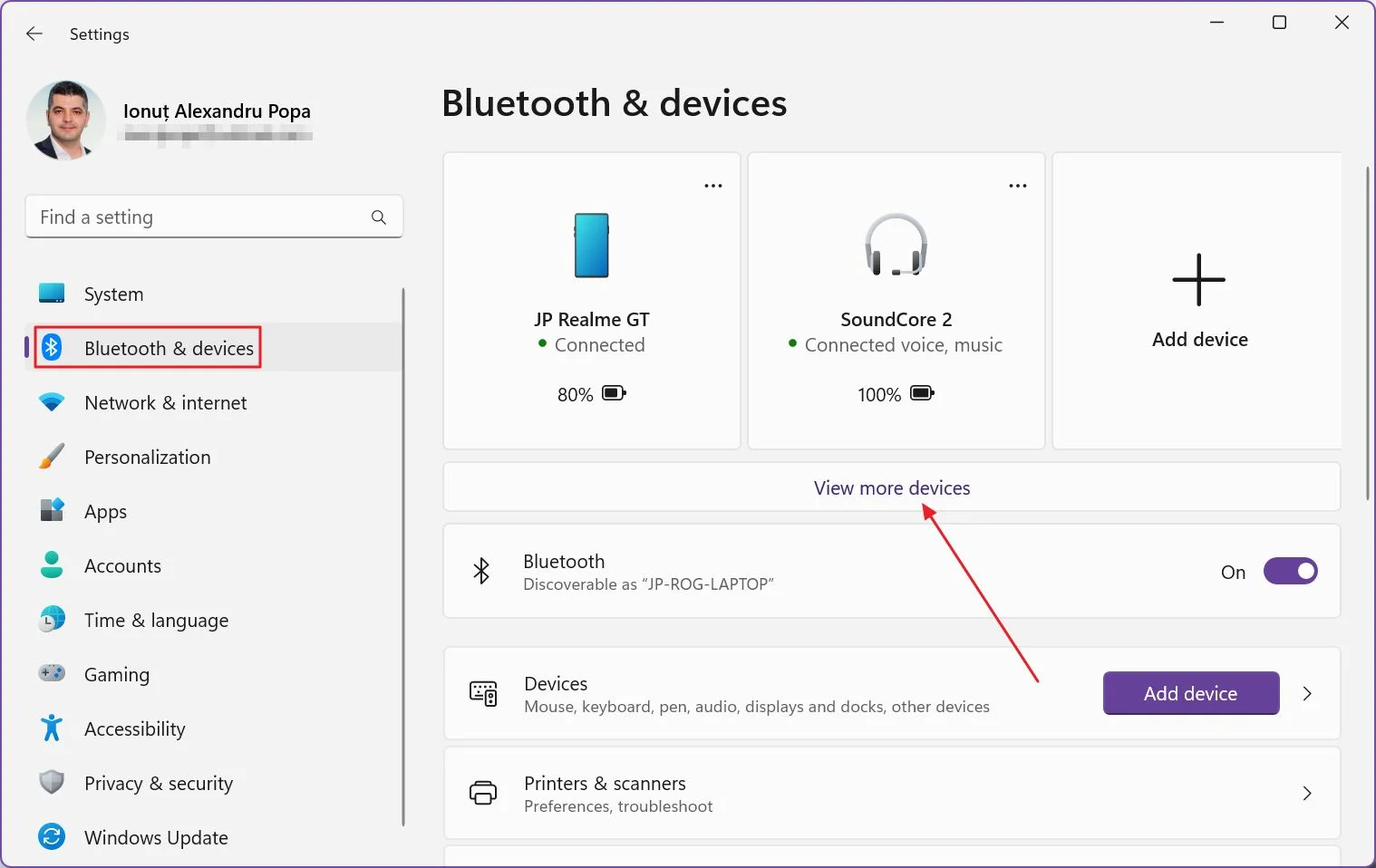Screen dimensions: 1376x868
Task: Expand the Devices row chevron
Action: (x=1307, y=693)
